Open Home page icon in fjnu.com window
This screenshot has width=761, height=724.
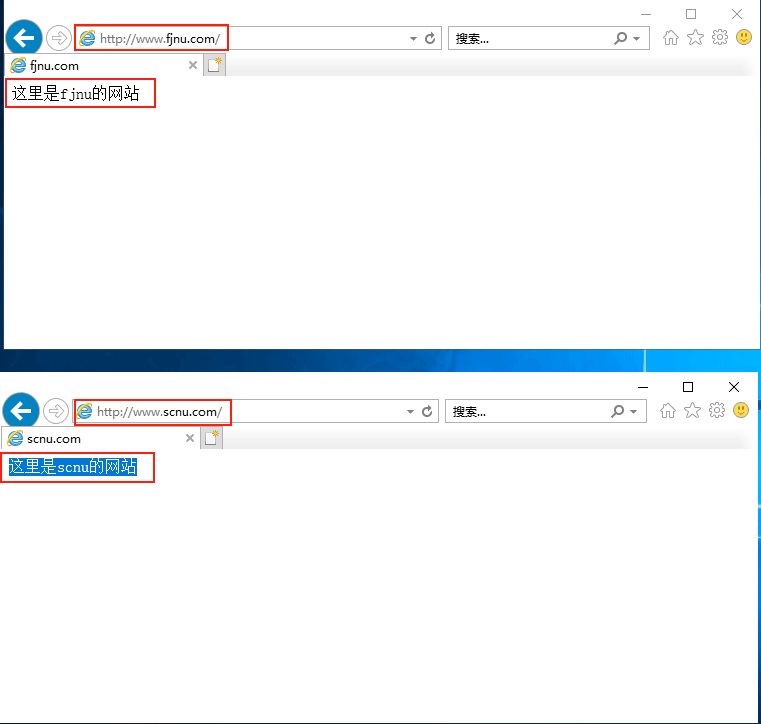(x=671, y=37)
